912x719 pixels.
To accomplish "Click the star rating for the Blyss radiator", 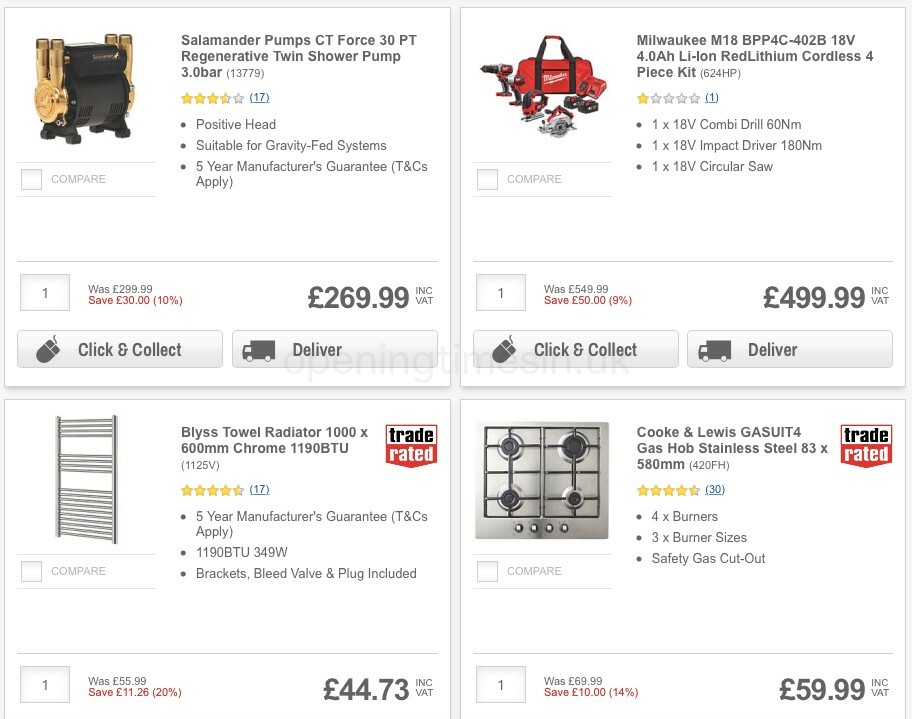I will tap(210, 490).
